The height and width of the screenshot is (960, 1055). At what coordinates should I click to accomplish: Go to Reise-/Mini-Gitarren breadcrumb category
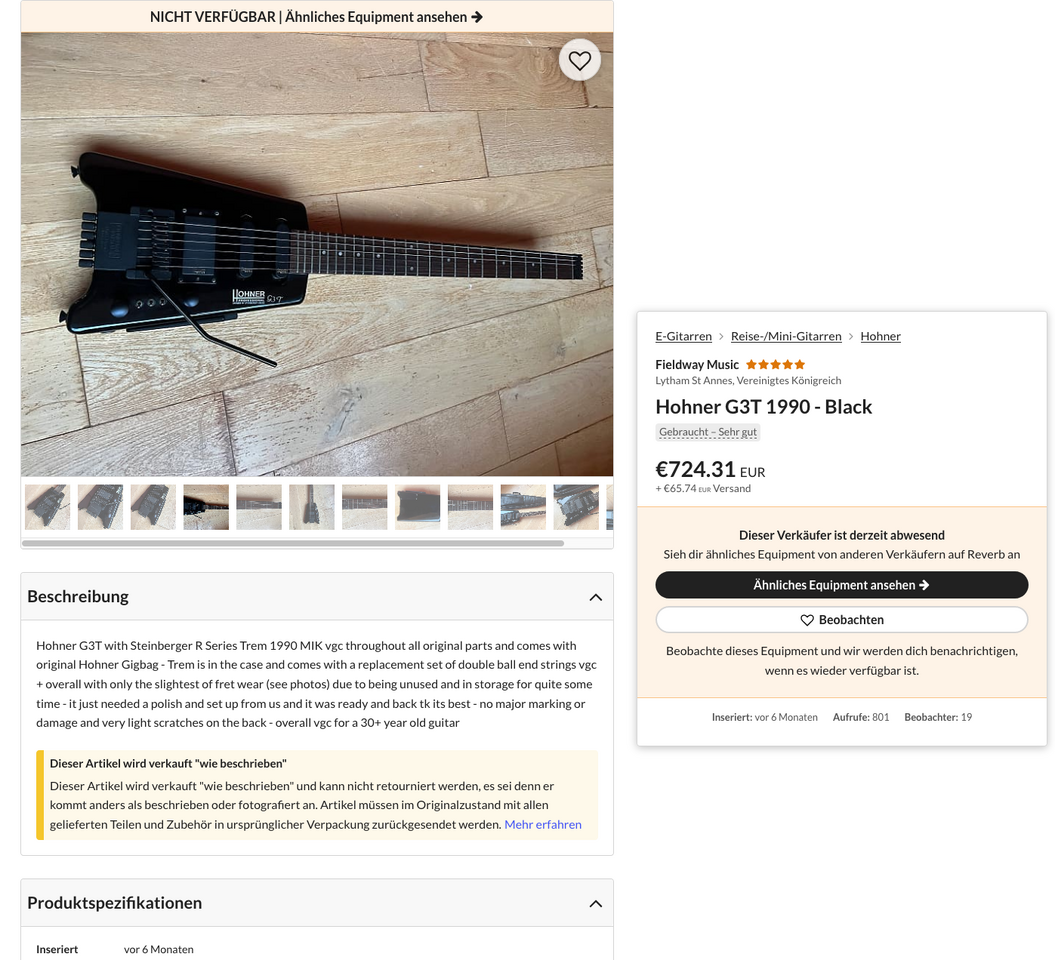click(x=786, y=336)
